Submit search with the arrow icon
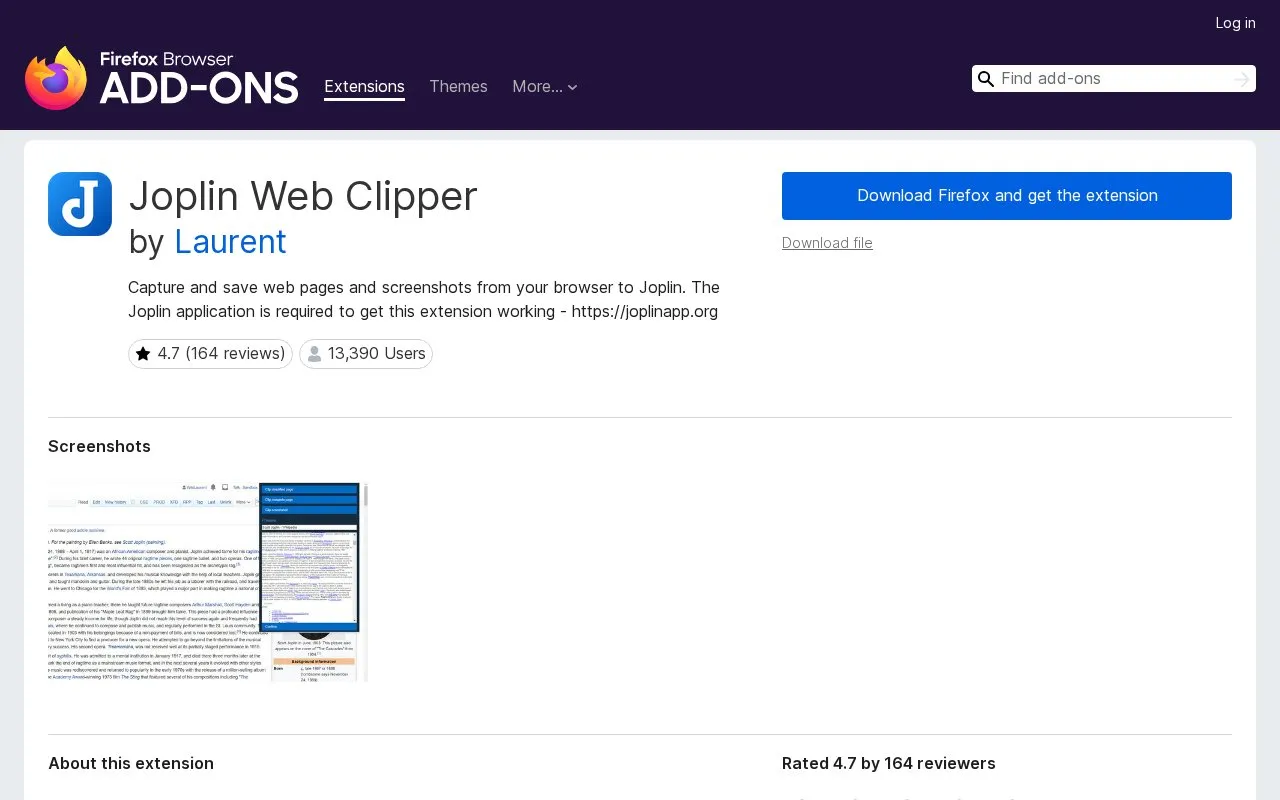Screen dimensions: 1280x800 (x=1241, y=79)
